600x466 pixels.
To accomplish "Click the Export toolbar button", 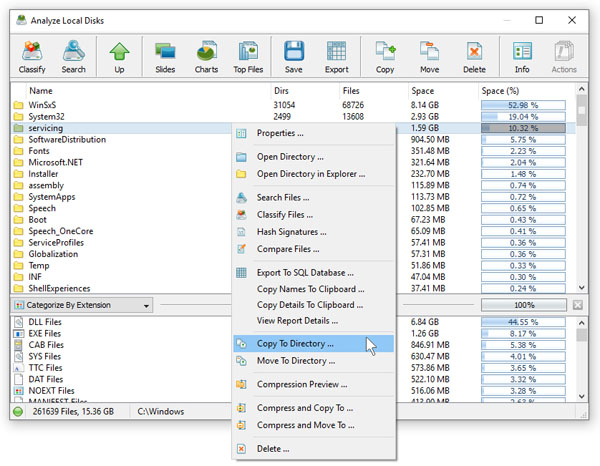I will click(x=336, y=57).
